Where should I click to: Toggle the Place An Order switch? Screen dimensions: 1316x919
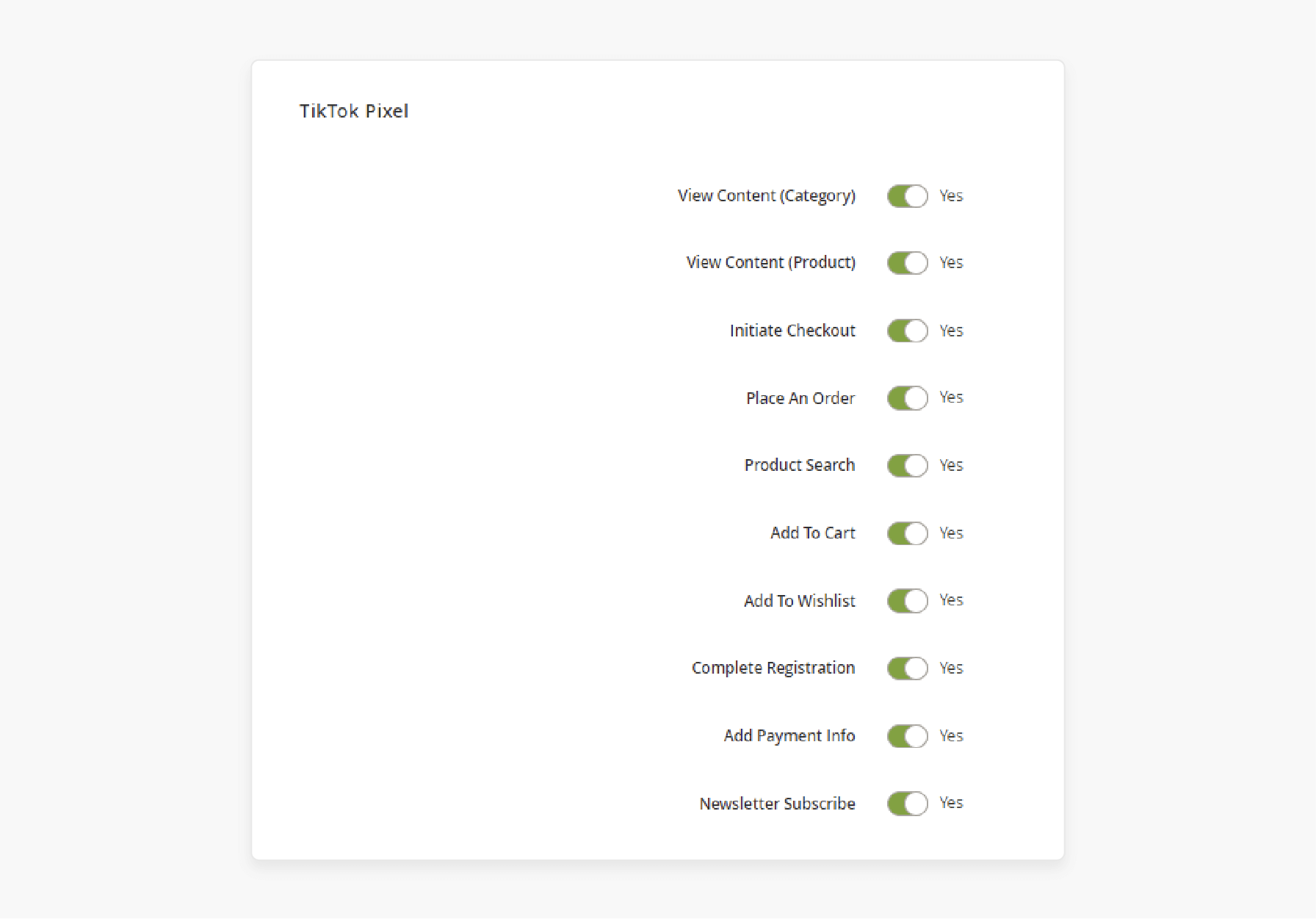907,398
